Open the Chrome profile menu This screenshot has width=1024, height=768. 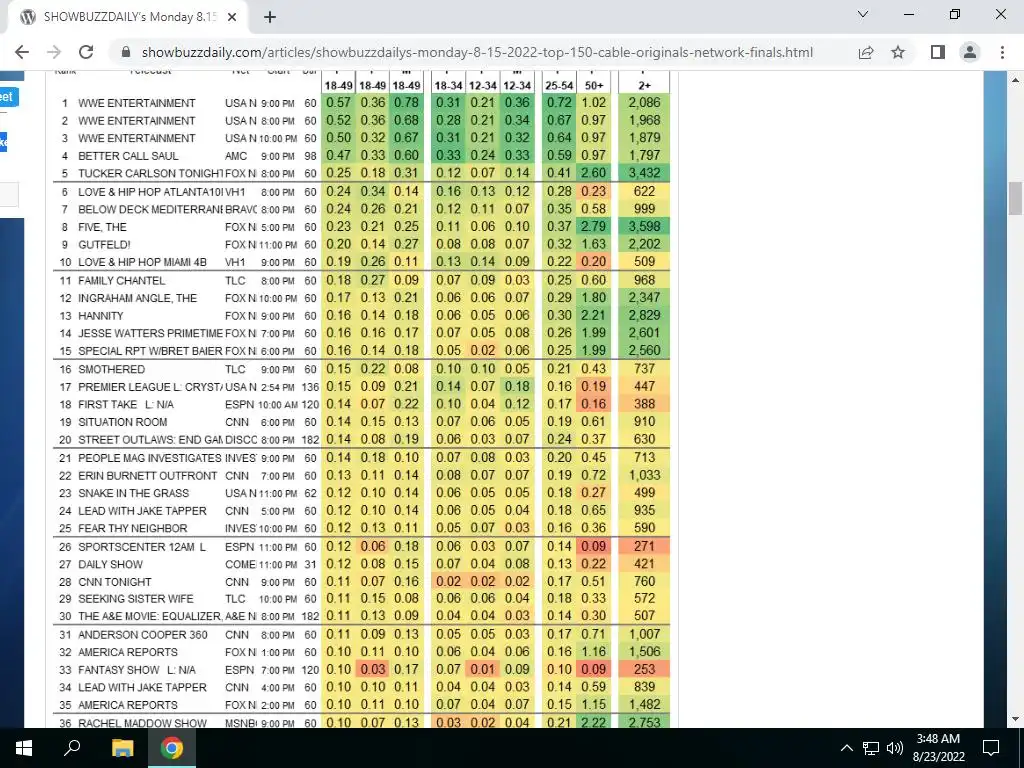click(970, 52)
